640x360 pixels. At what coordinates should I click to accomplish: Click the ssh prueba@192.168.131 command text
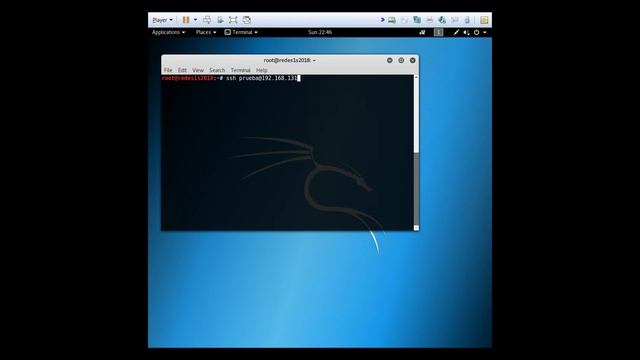pyautogui.click(x=262, y=78)
